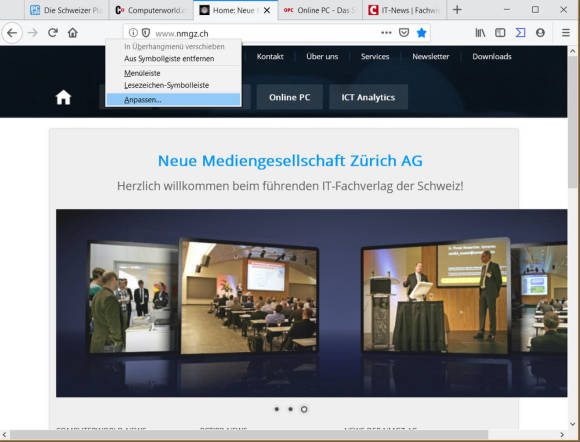Click the speakers at podium photo
The height and width of the screenshot is (442, 580).
(x=436, y=296)
